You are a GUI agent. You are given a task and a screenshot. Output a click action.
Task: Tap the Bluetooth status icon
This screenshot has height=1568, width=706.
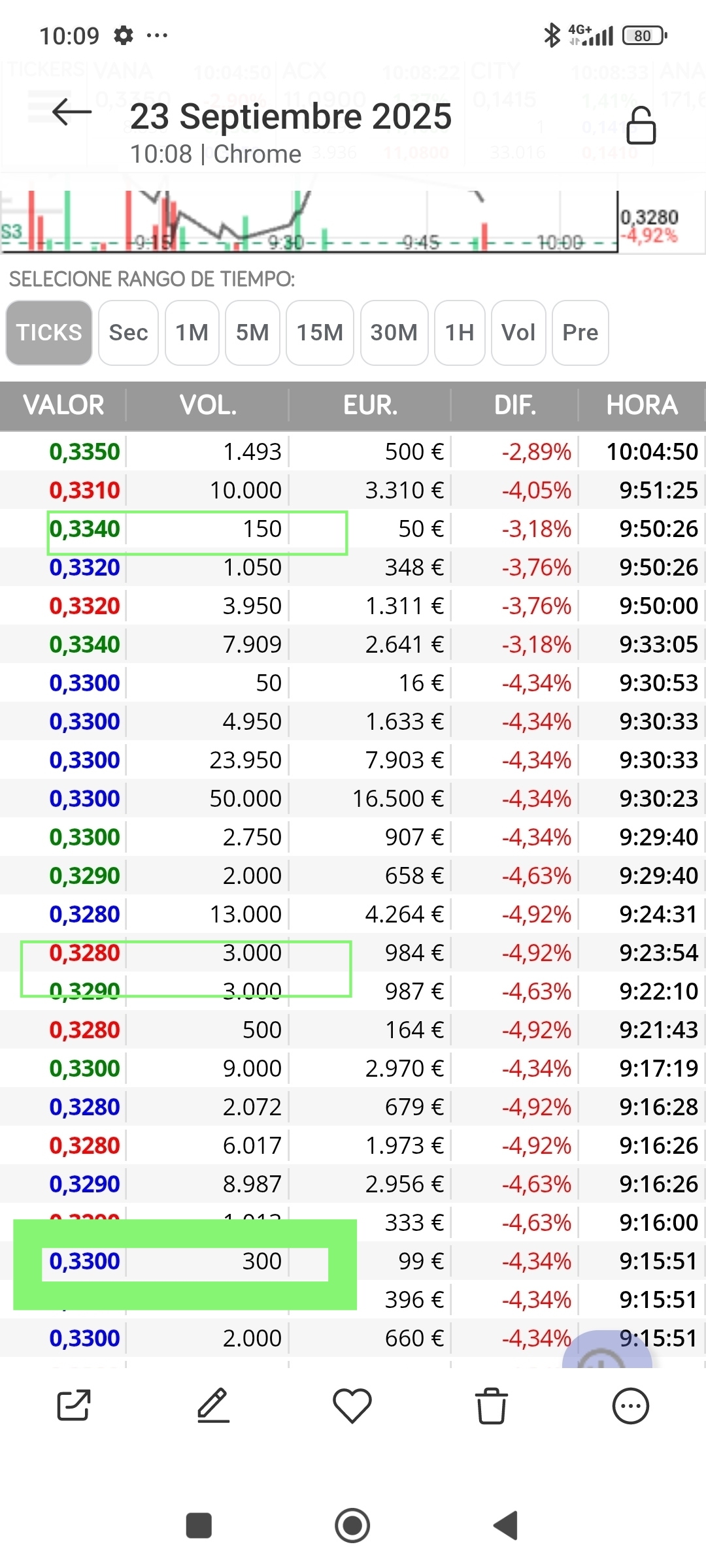(x=552, y=35)
